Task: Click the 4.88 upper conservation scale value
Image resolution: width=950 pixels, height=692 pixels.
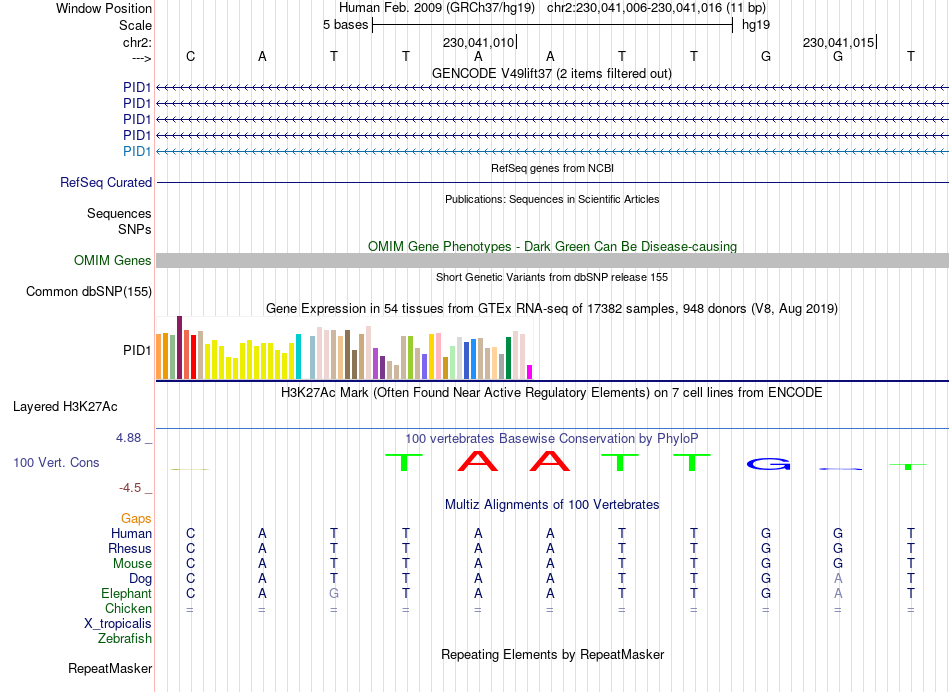Action: tap(128, 437)
